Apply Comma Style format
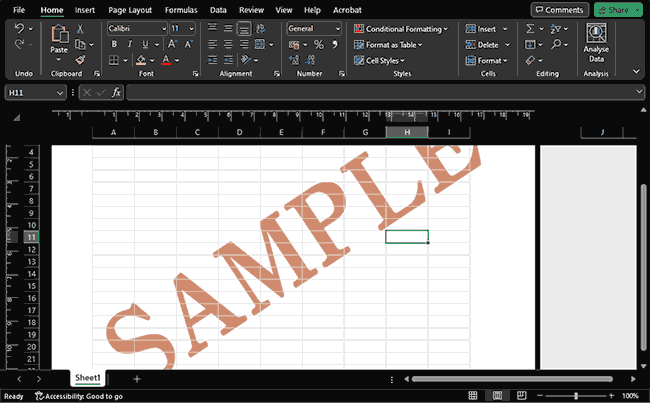 pyautogui.click(x=335, y=44)
